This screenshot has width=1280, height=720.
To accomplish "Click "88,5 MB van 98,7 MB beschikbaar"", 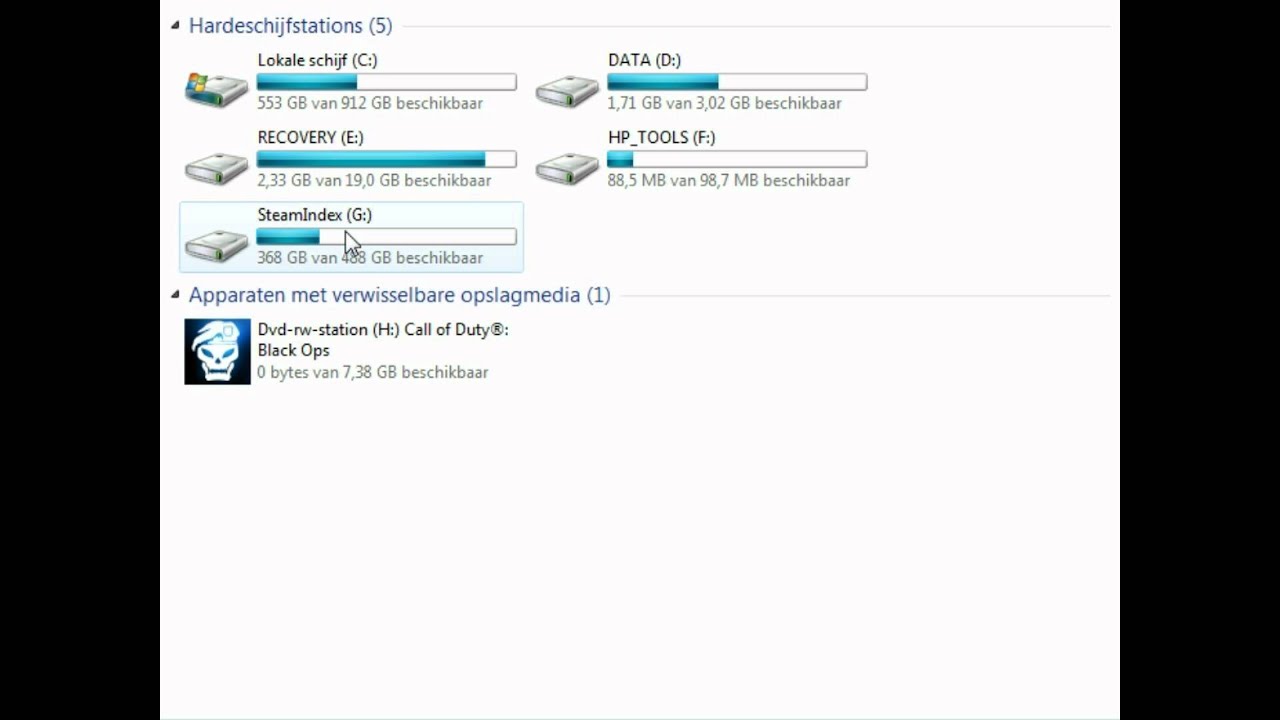I will point(729,180).
